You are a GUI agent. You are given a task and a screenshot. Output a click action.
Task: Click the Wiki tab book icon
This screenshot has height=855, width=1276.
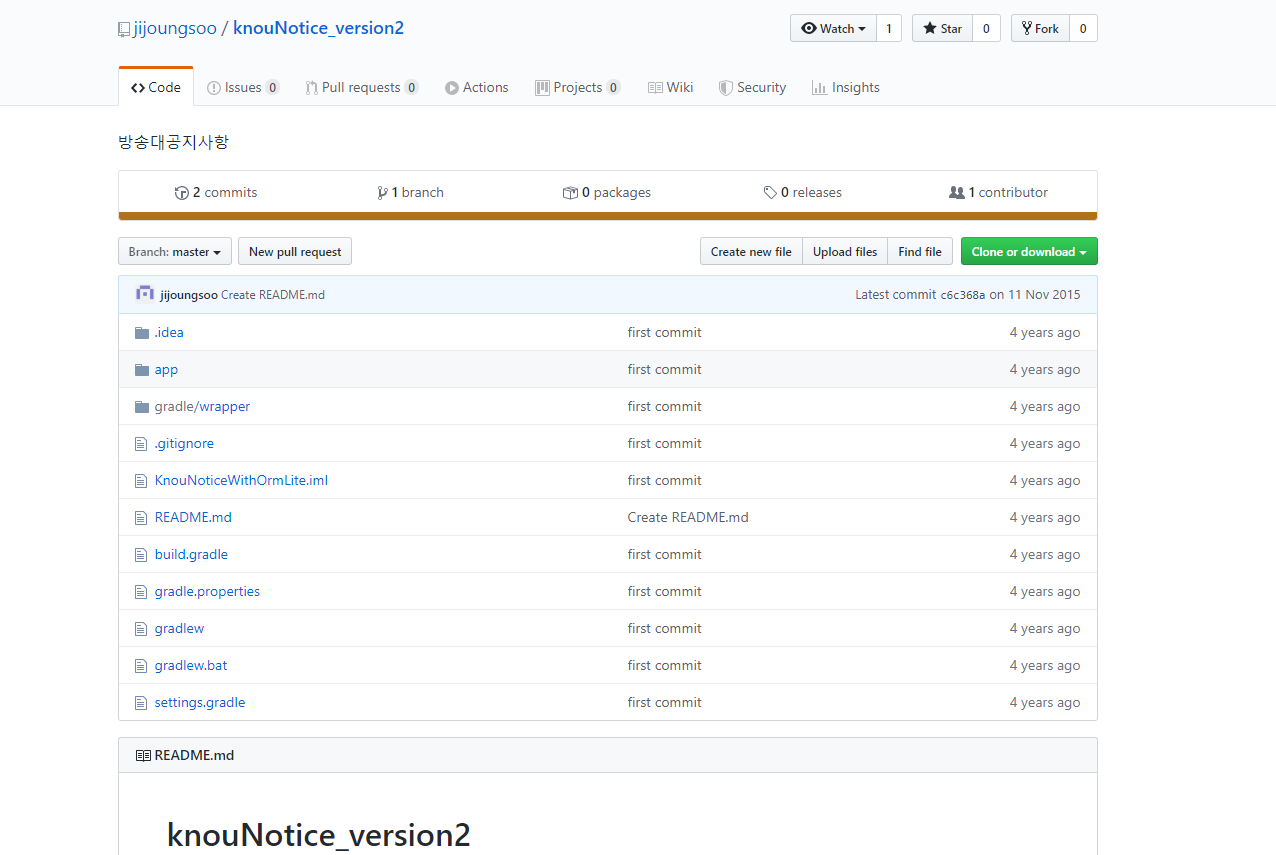pyautogui.click(x=655, y=88)
